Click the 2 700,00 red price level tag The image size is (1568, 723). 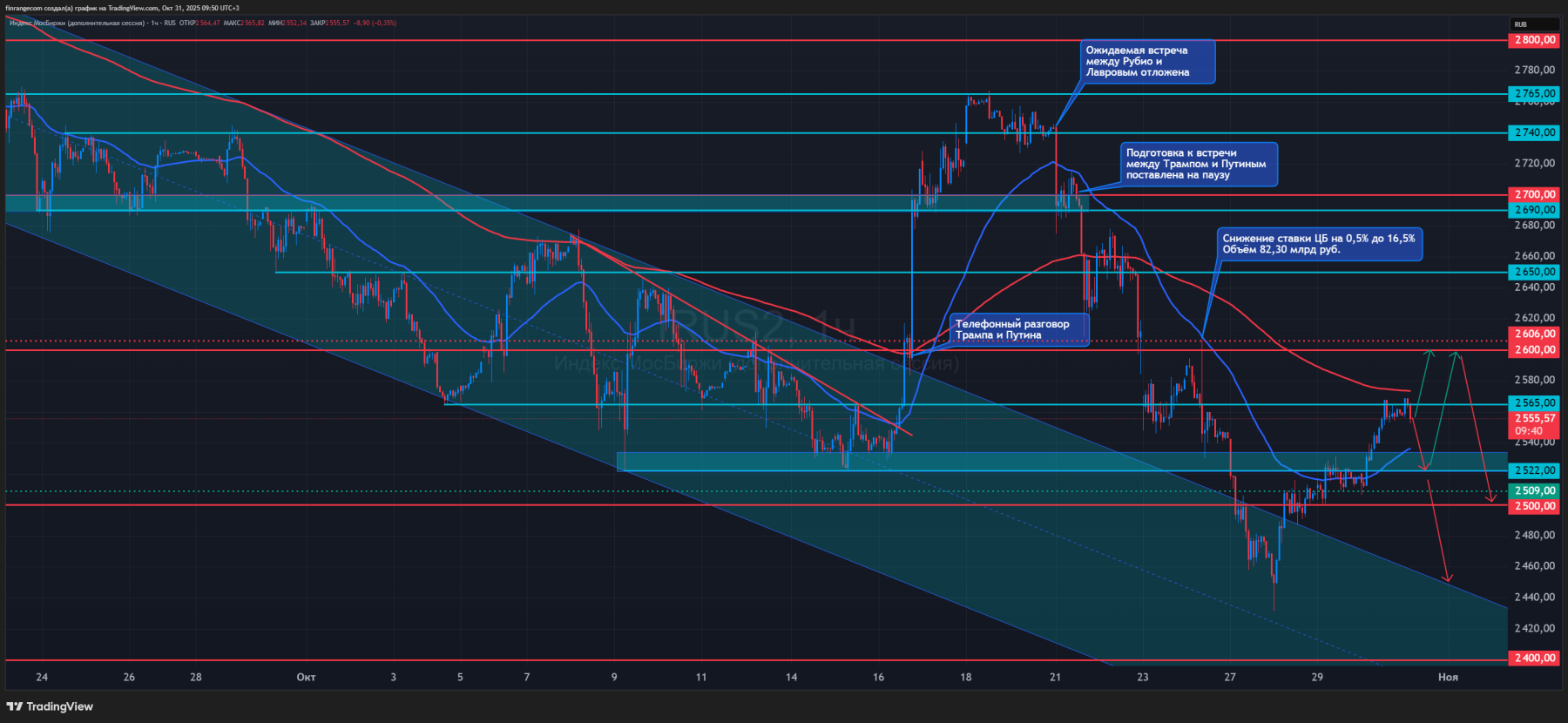pos(1534,195)
